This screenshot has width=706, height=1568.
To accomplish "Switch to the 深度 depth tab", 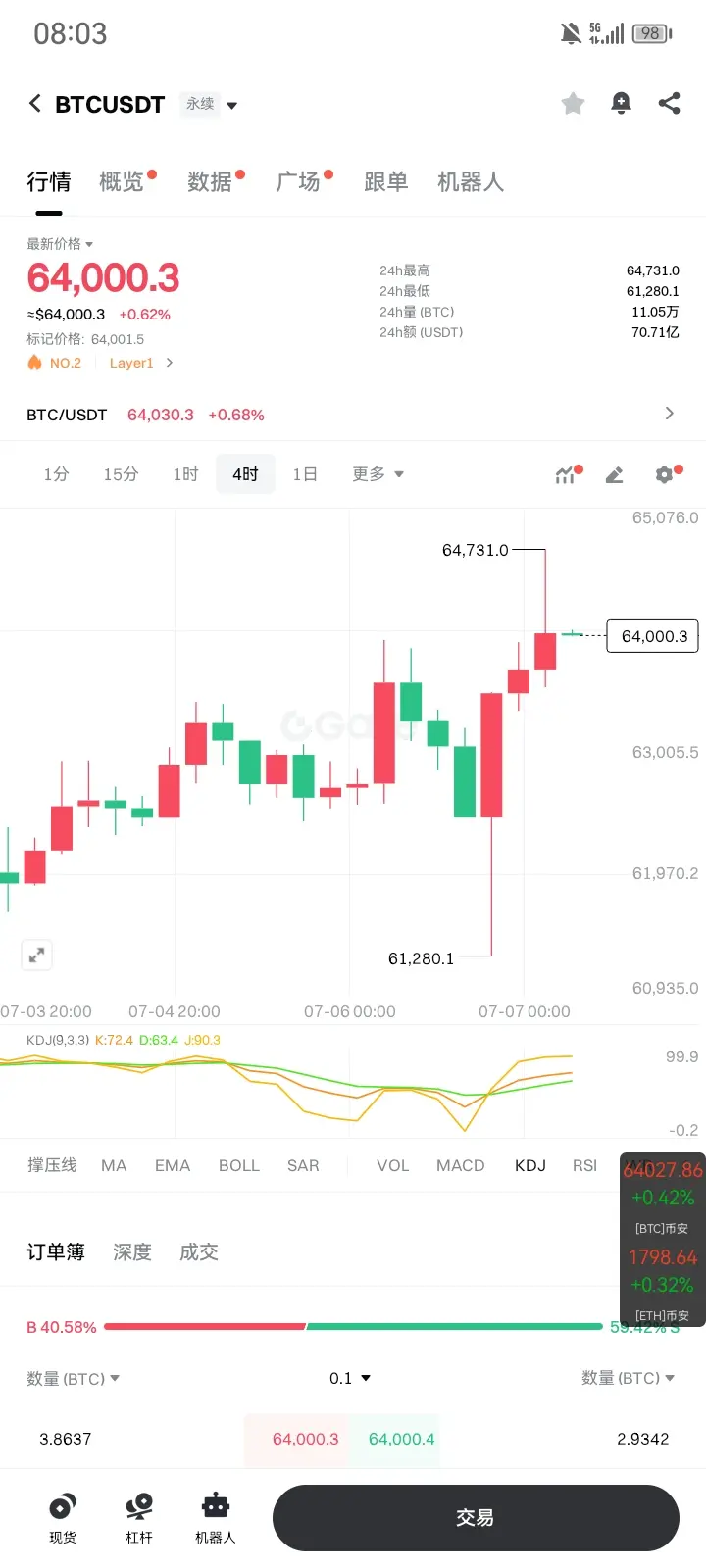I will [x=132, y=1251].
